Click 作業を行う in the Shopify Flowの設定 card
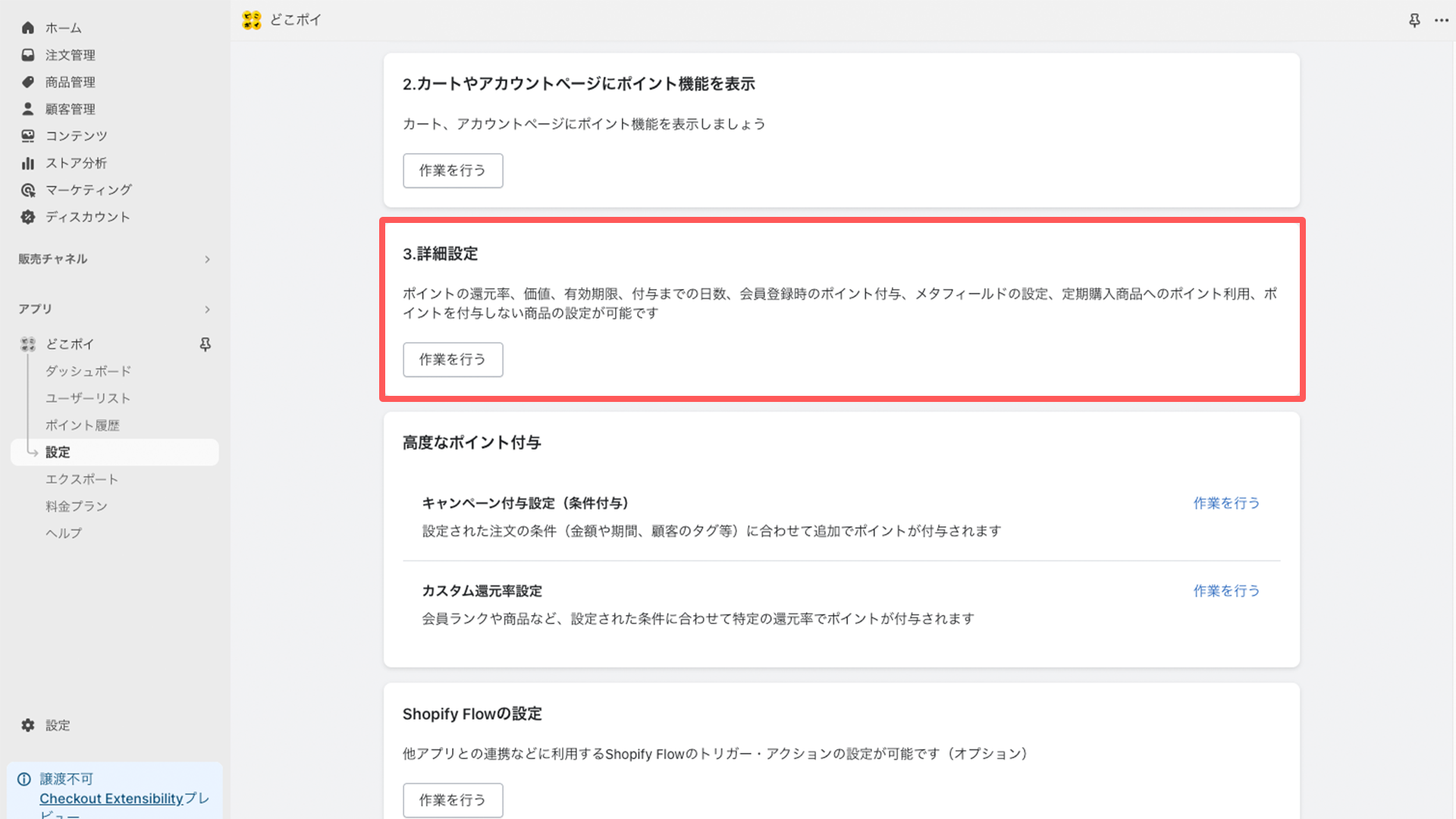This screenshot has height=819, width=1456. tap(453, 800)
